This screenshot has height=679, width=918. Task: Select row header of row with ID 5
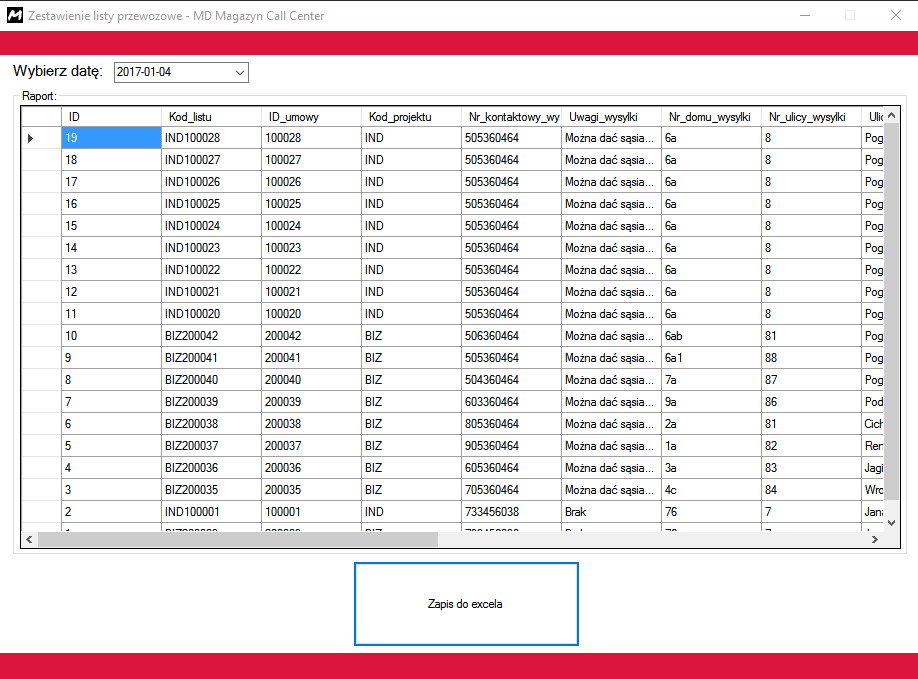(41, 445)
